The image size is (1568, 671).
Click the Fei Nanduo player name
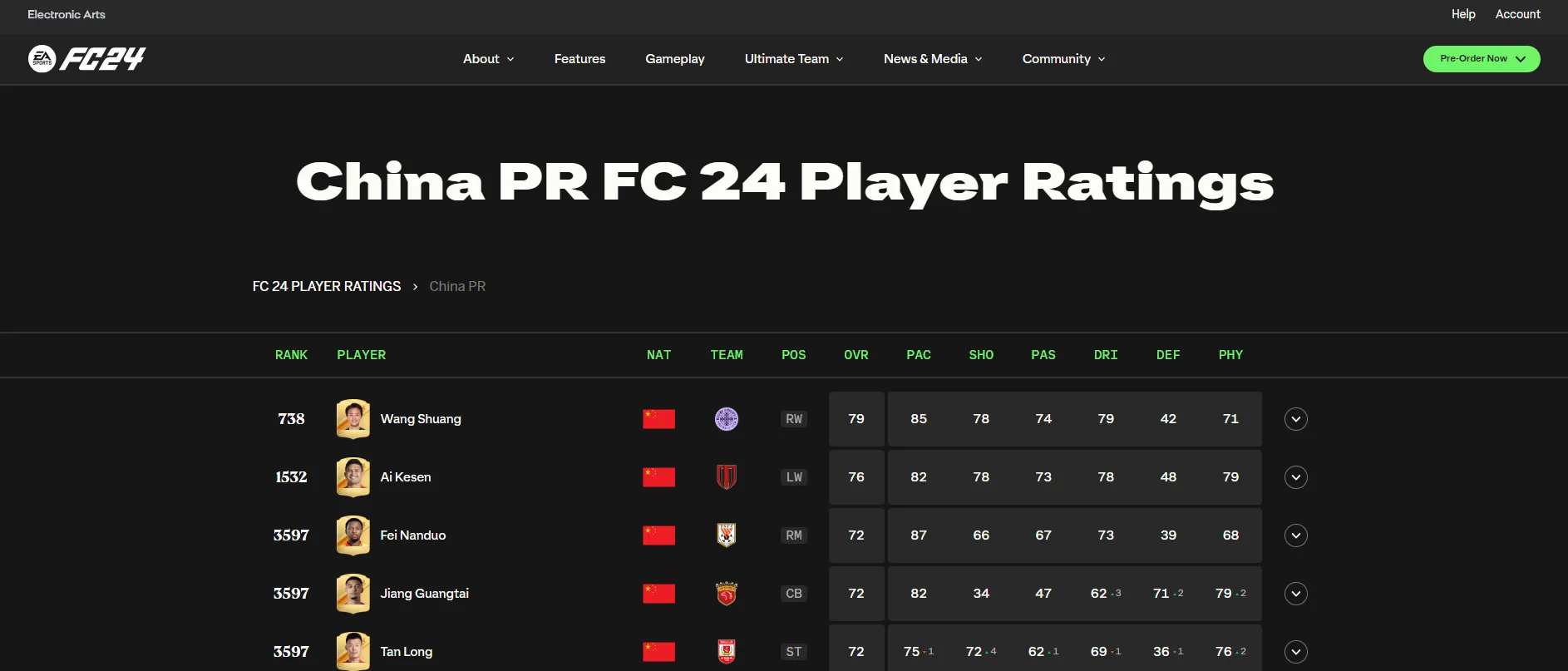click(x=413, y=535)
